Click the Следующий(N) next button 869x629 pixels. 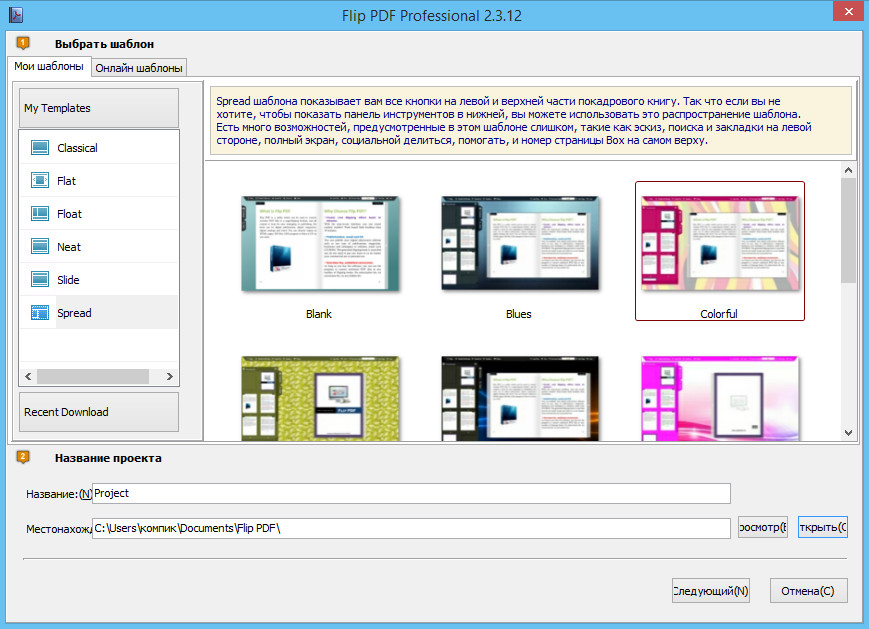pyautogui.click(x=710, y=591)
